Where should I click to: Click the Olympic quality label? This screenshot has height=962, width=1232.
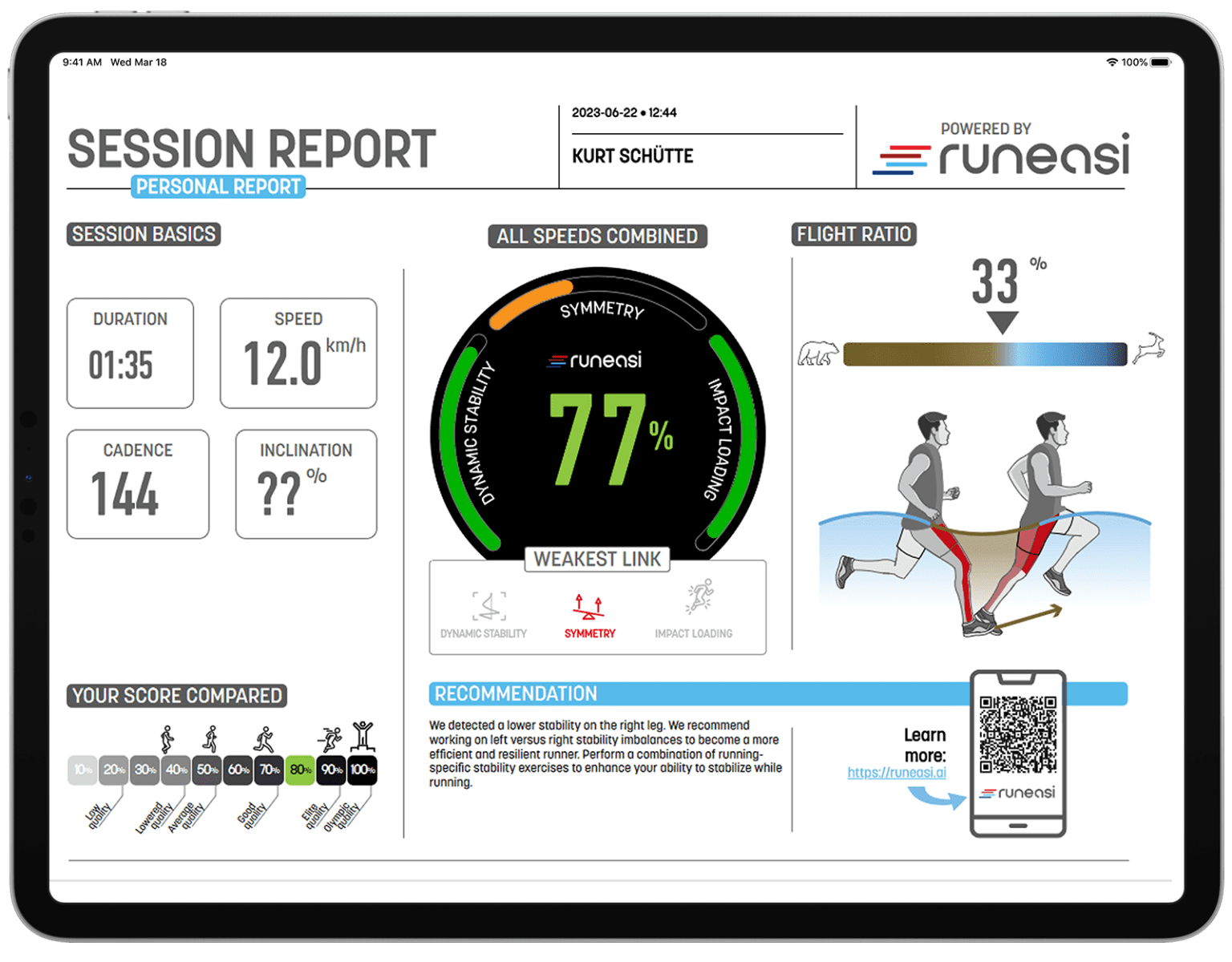tap(342, 817)
